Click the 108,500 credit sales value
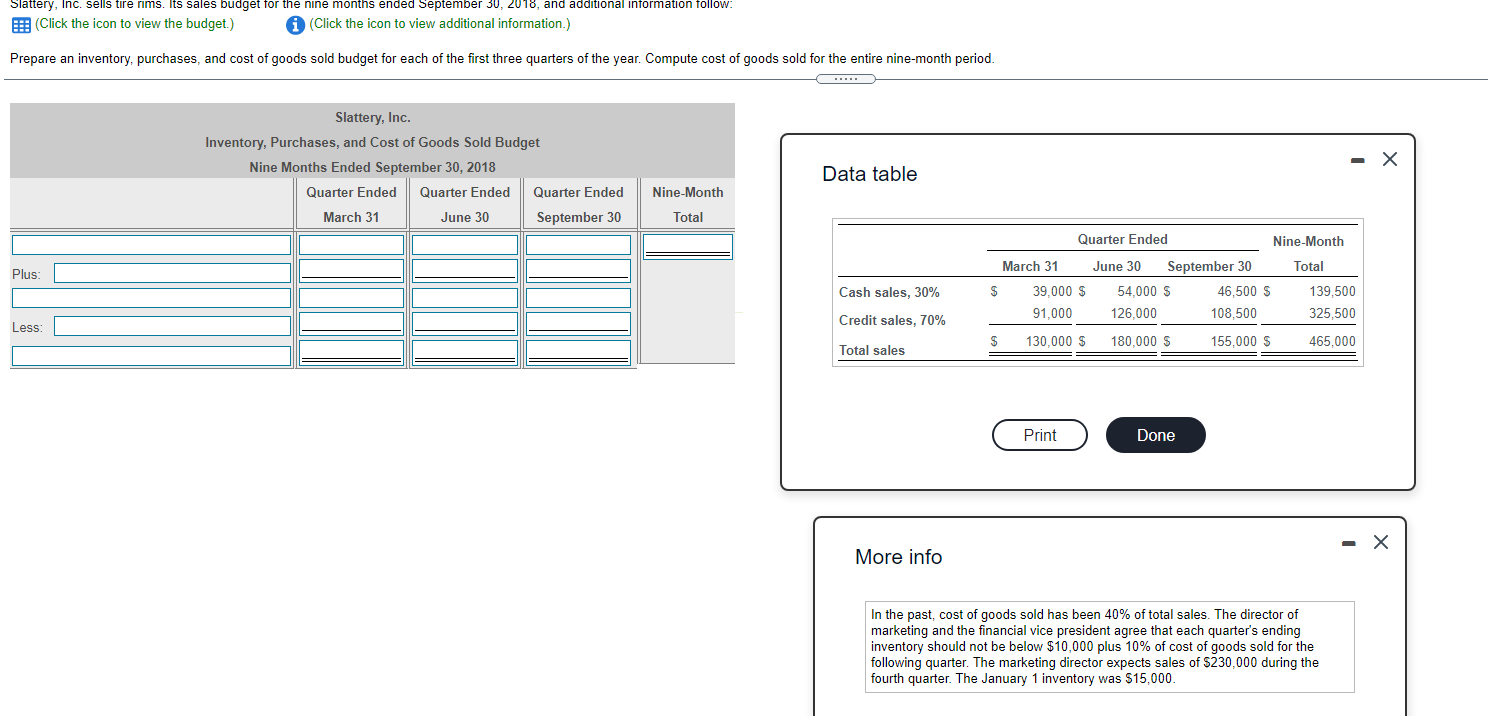 (x=1234, y=313)
